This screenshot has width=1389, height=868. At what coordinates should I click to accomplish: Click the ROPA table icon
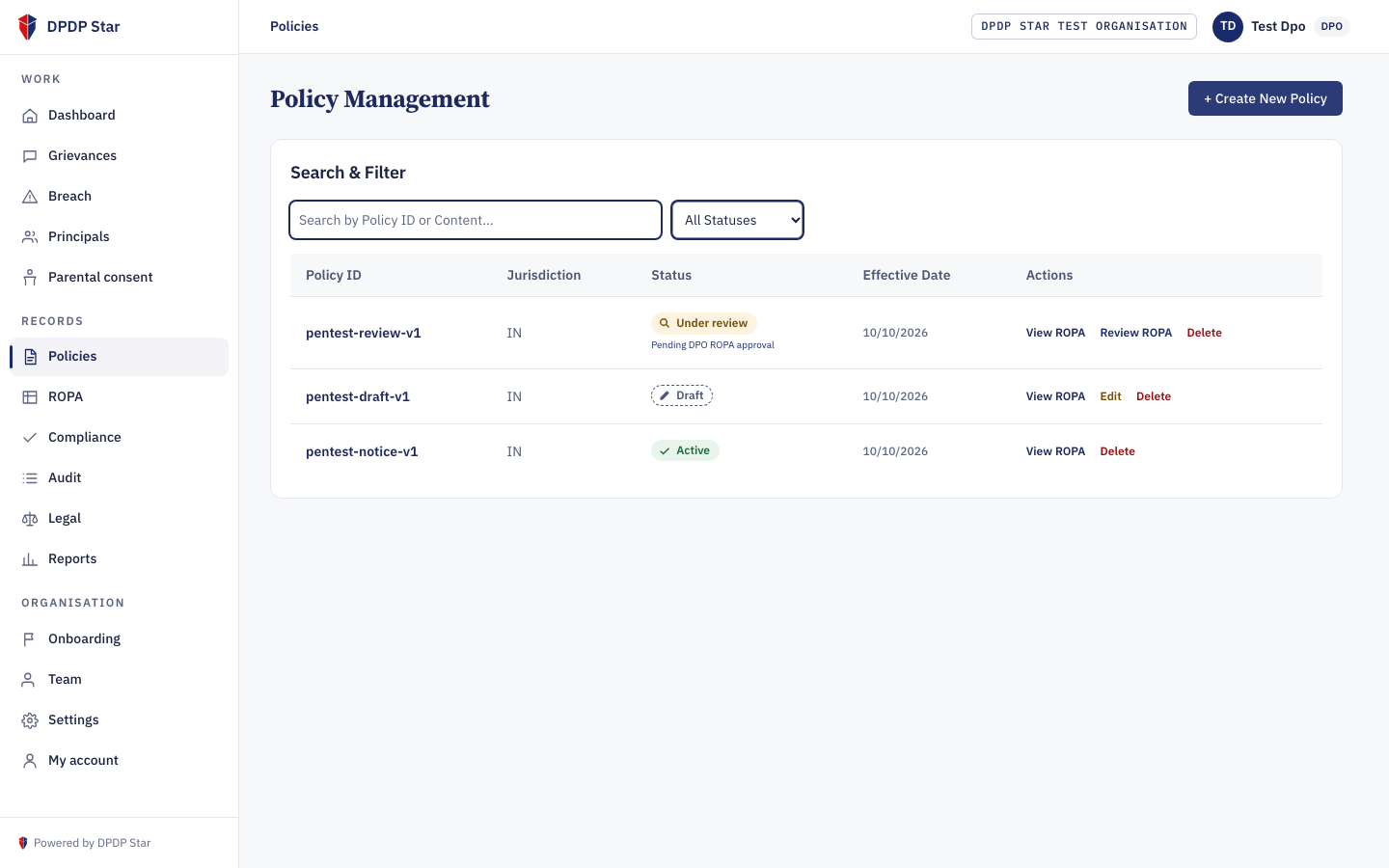click(x=30, y=397)
